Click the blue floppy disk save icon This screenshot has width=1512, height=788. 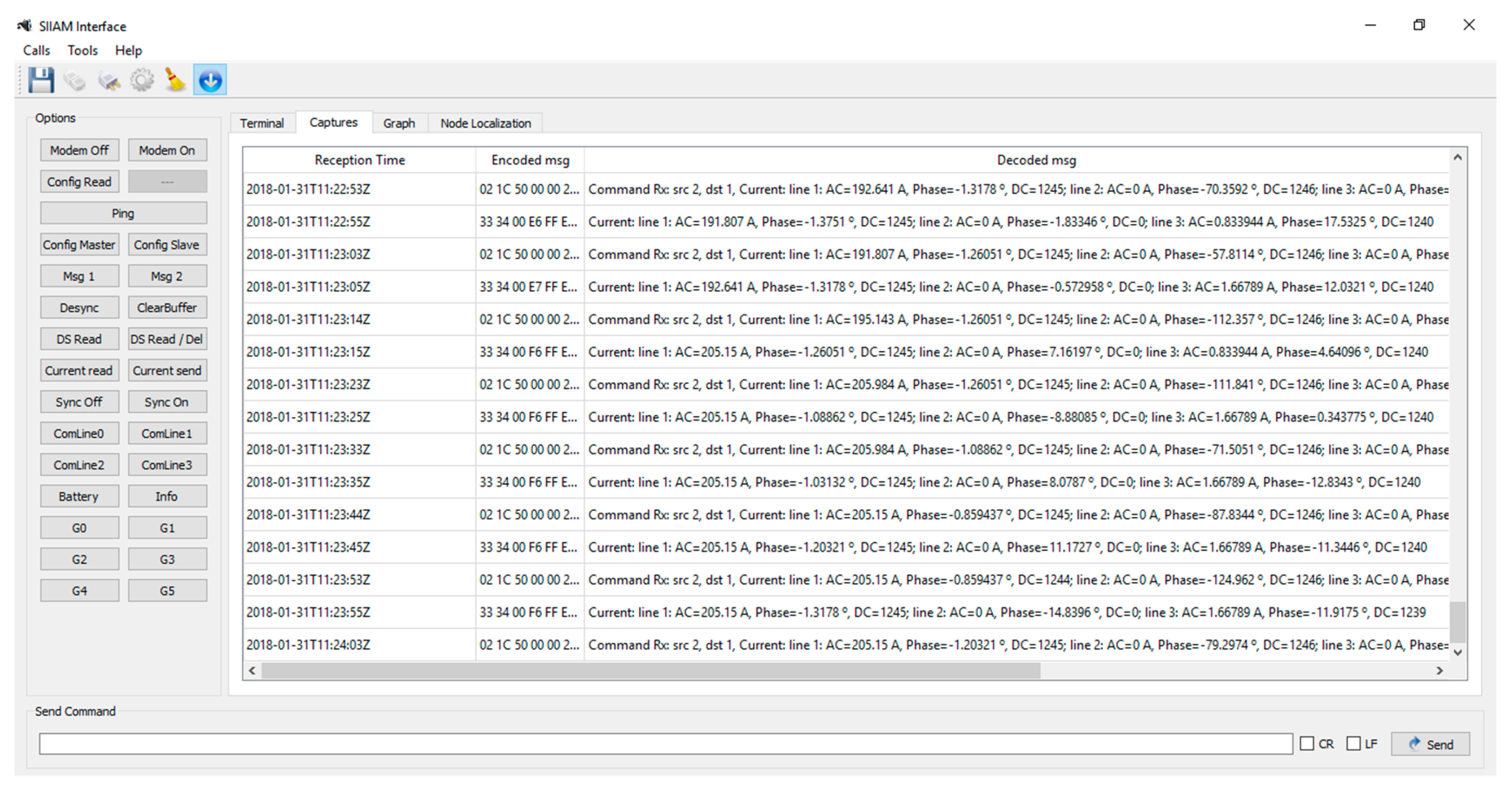(x=40, y=80)
